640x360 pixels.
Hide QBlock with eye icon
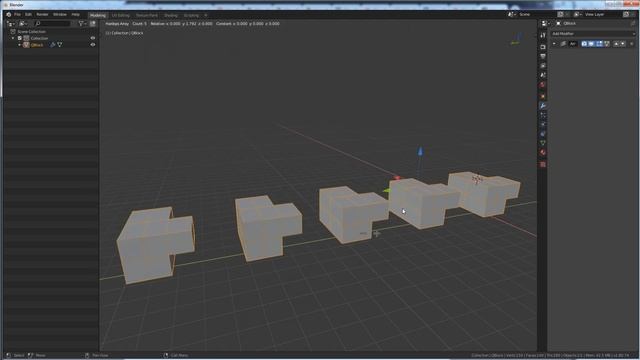(x=93, y=44)
